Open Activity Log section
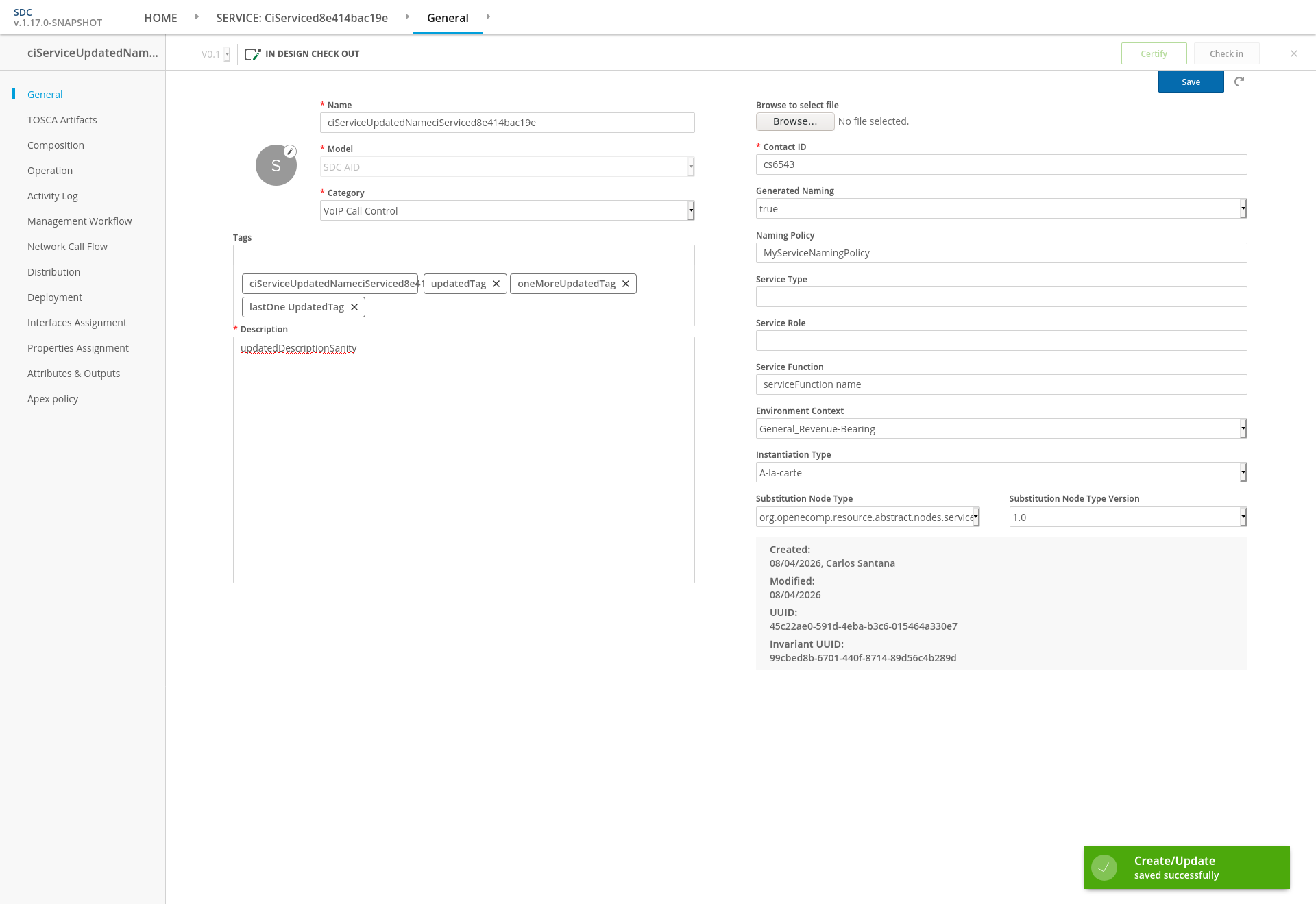1316x904 pixels. [x=53, y=196]
